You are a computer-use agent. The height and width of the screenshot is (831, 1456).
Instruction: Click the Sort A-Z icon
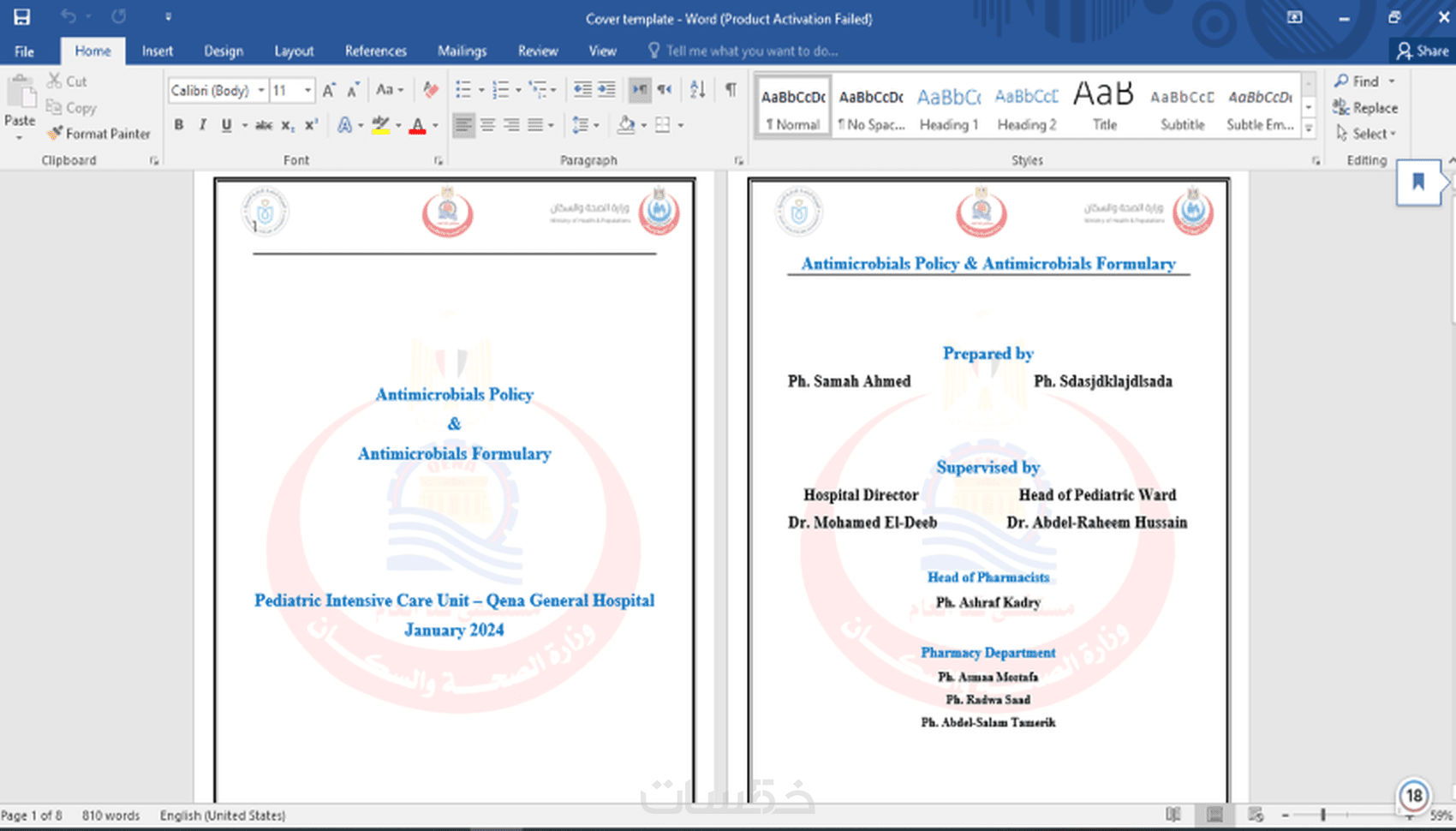click(698, 90)
